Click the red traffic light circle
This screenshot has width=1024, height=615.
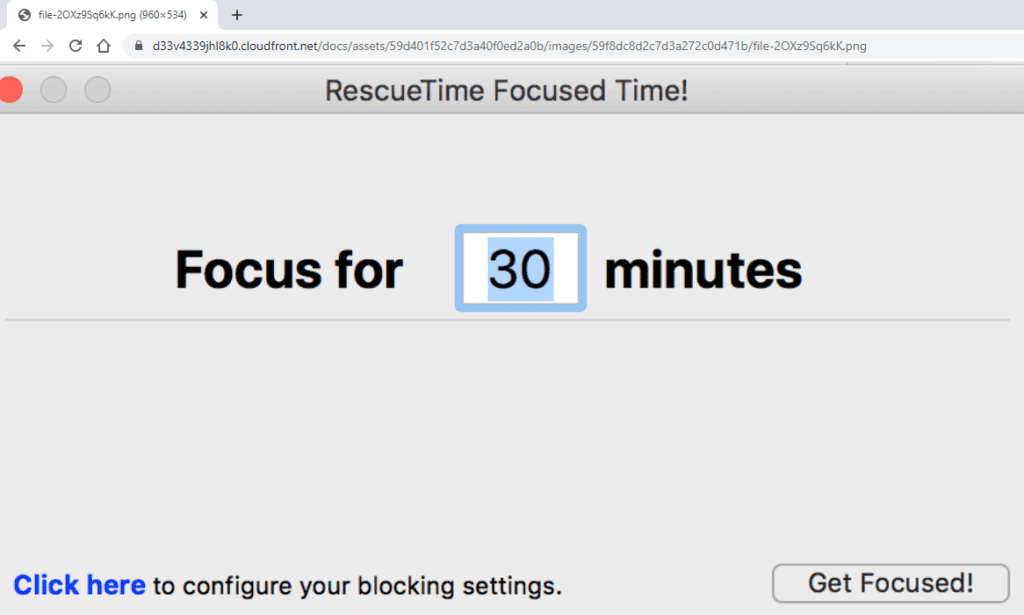[11, 89]
